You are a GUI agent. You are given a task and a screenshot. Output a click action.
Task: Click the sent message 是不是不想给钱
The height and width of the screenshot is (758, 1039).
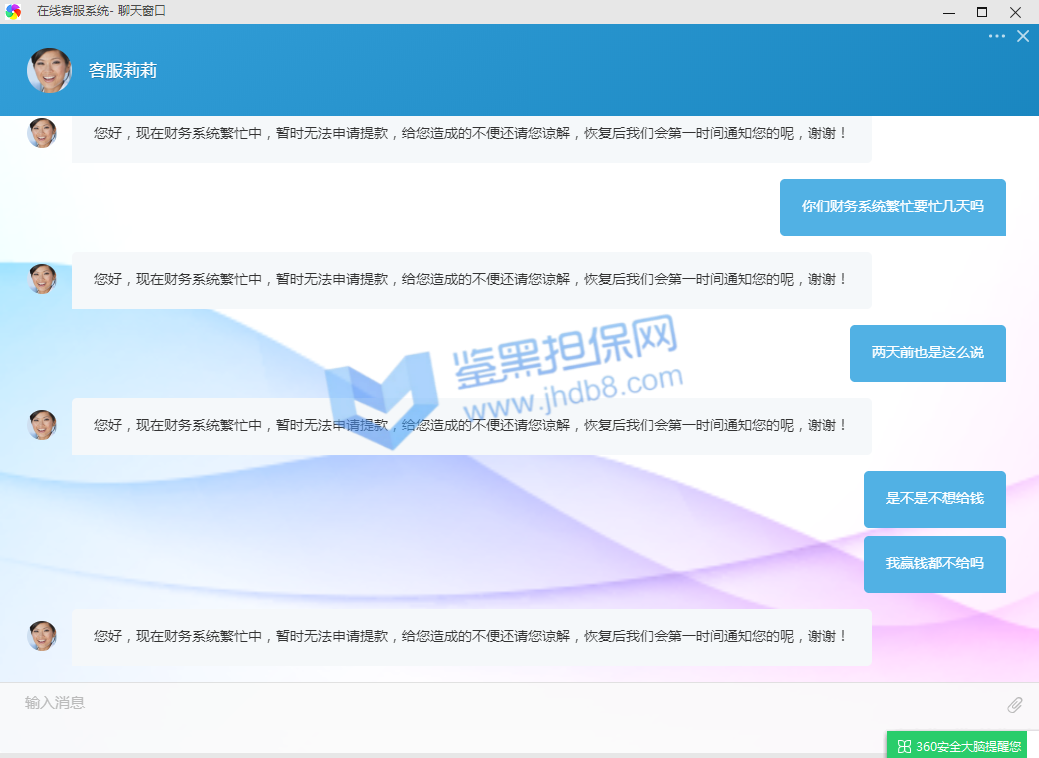(x=934, y=499)
